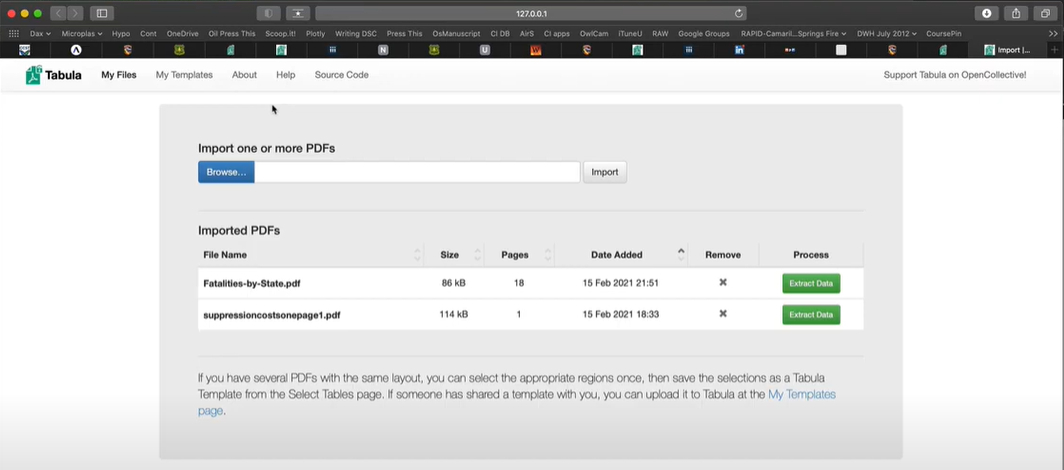Click the Safari share icon
Screen dimensions: 1064x470
click(1016, 13)
